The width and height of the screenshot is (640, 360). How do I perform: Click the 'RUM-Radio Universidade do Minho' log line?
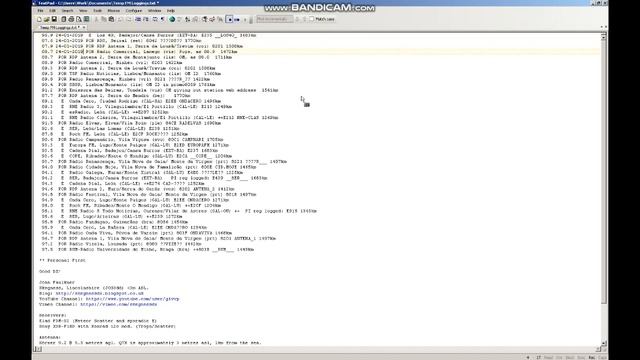(148, 249)
